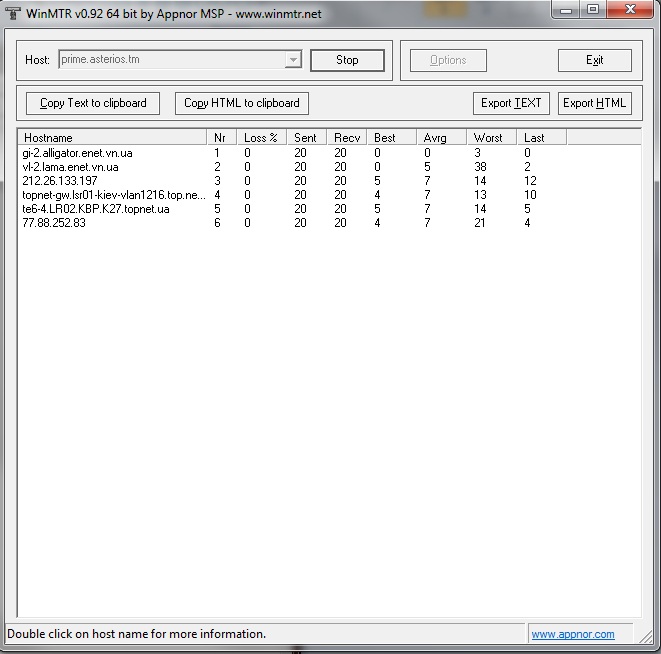661x654 pixels.
Task: Click the Exit button
Action: pos(594,60)
